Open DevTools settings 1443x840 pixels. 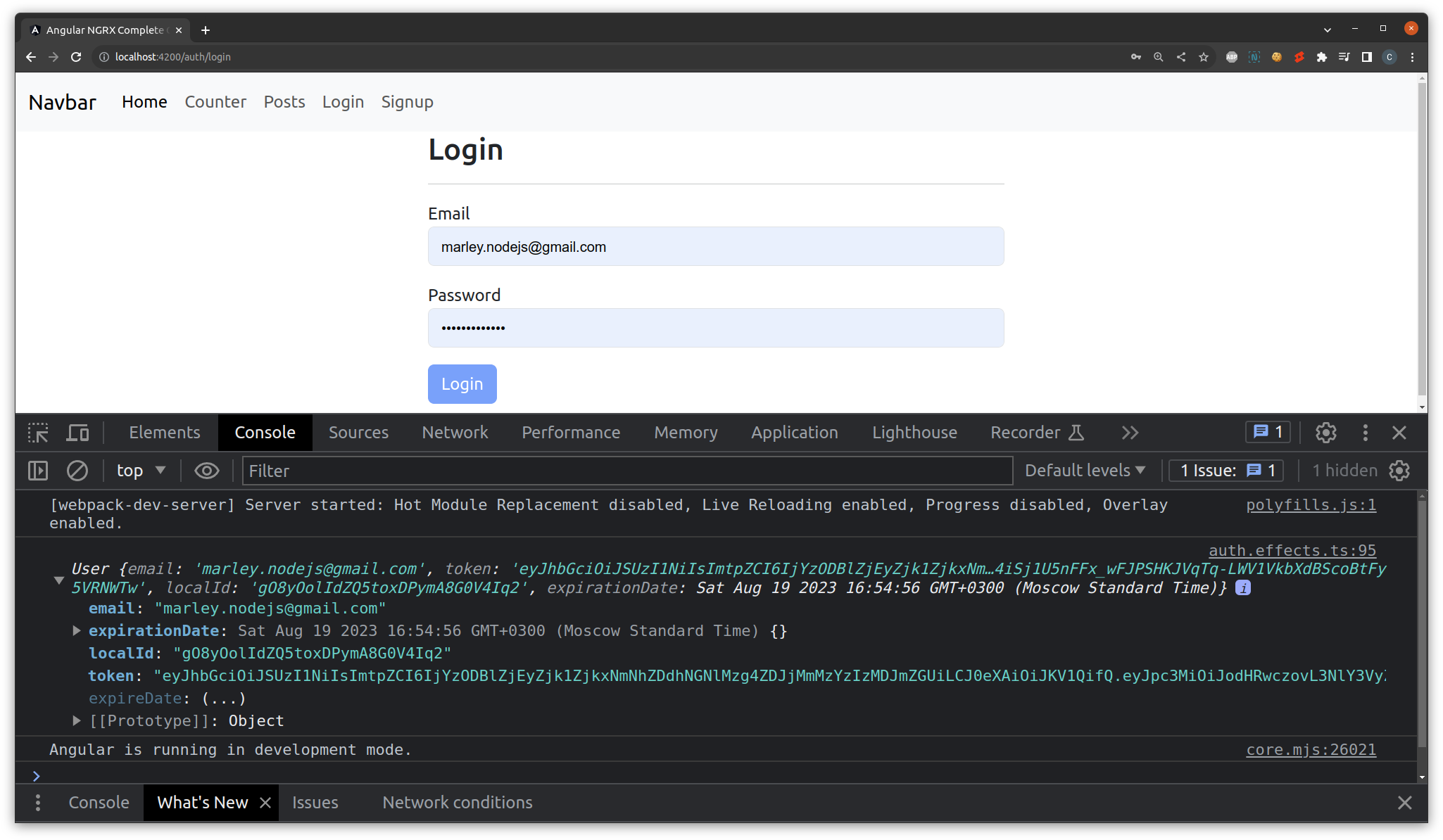tap(1327, 433)
